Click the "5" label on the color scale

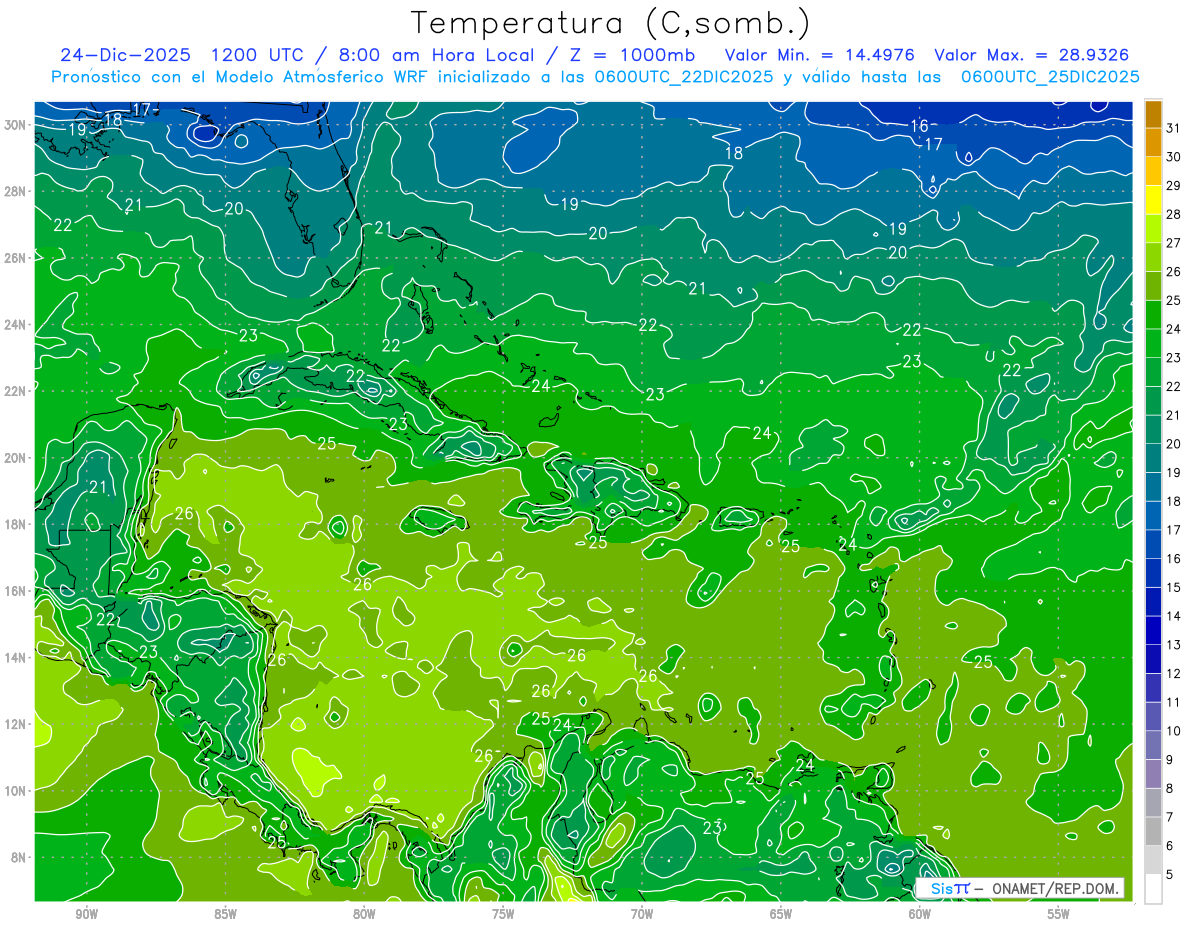coord(1170,875)
